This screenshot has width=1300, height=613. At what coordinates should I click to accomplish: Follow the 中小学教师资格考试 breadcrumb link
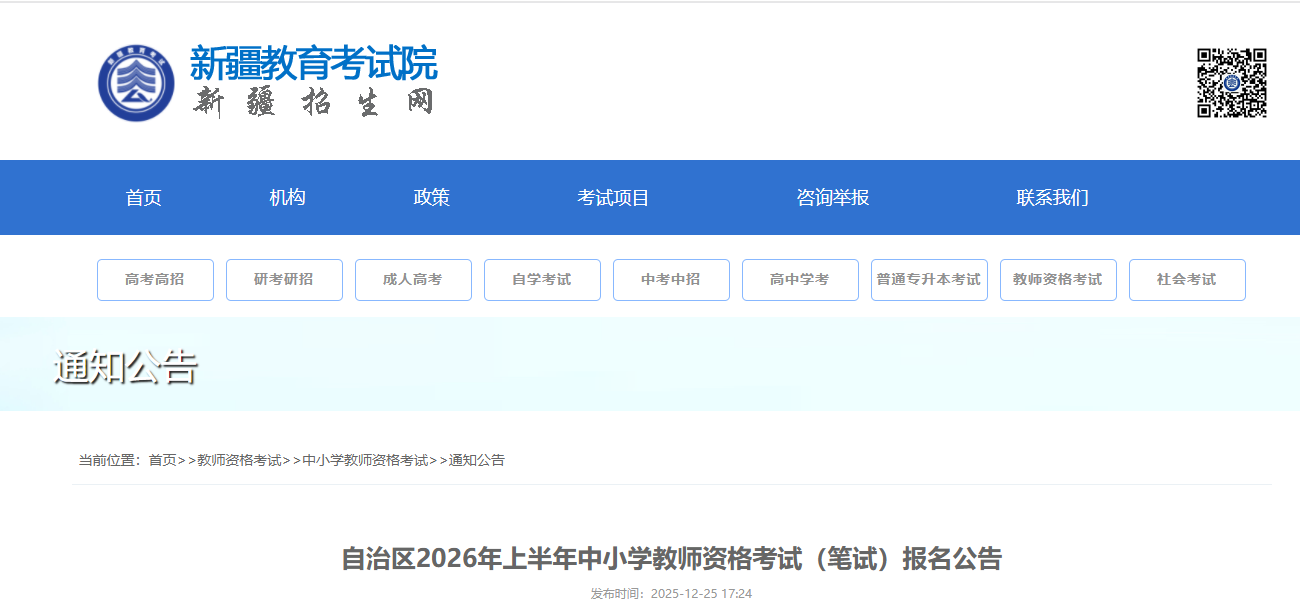click(x=365, y=460)
